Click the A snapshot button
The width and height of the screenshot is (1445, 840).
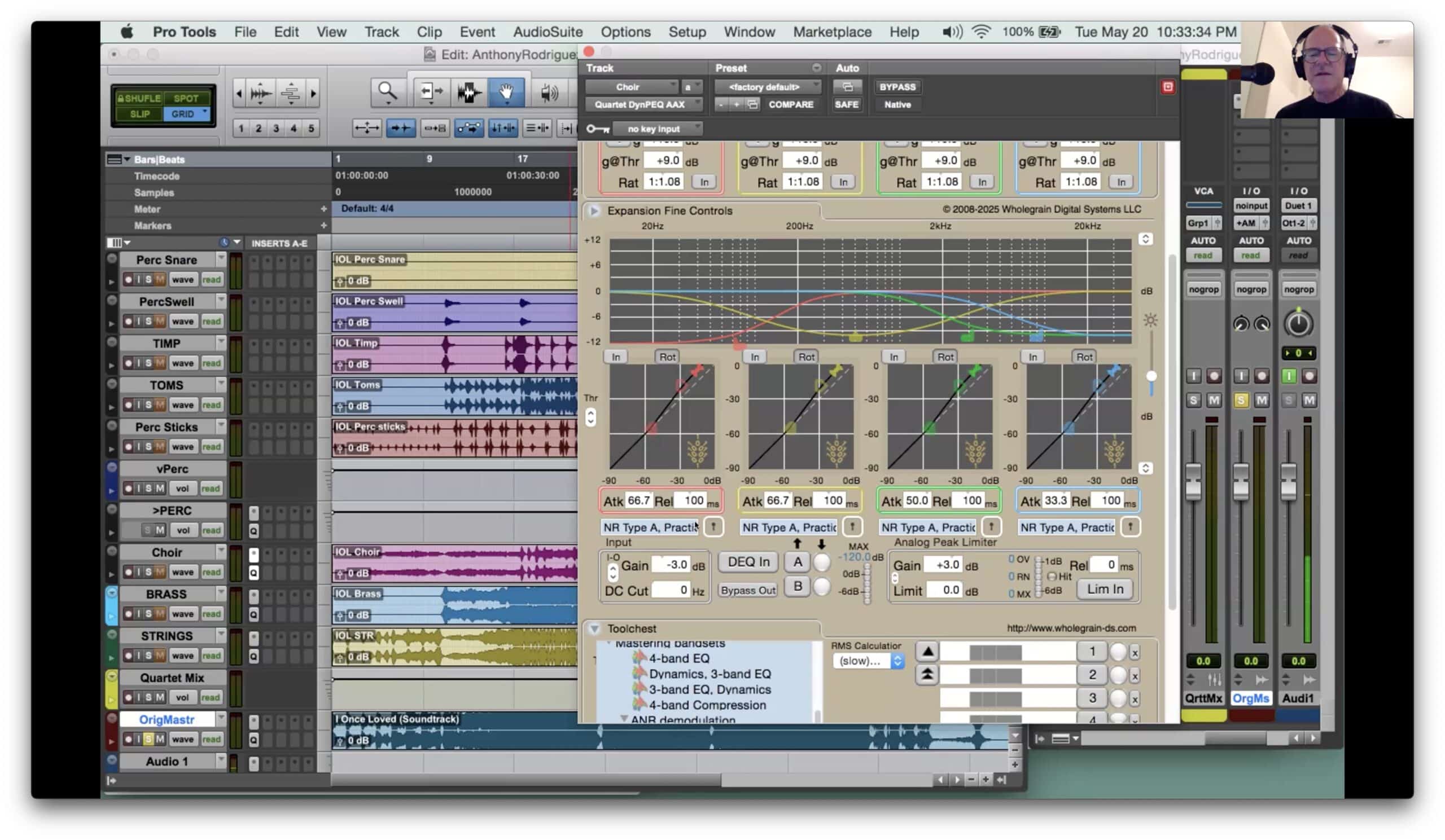(x=798, y=562)
